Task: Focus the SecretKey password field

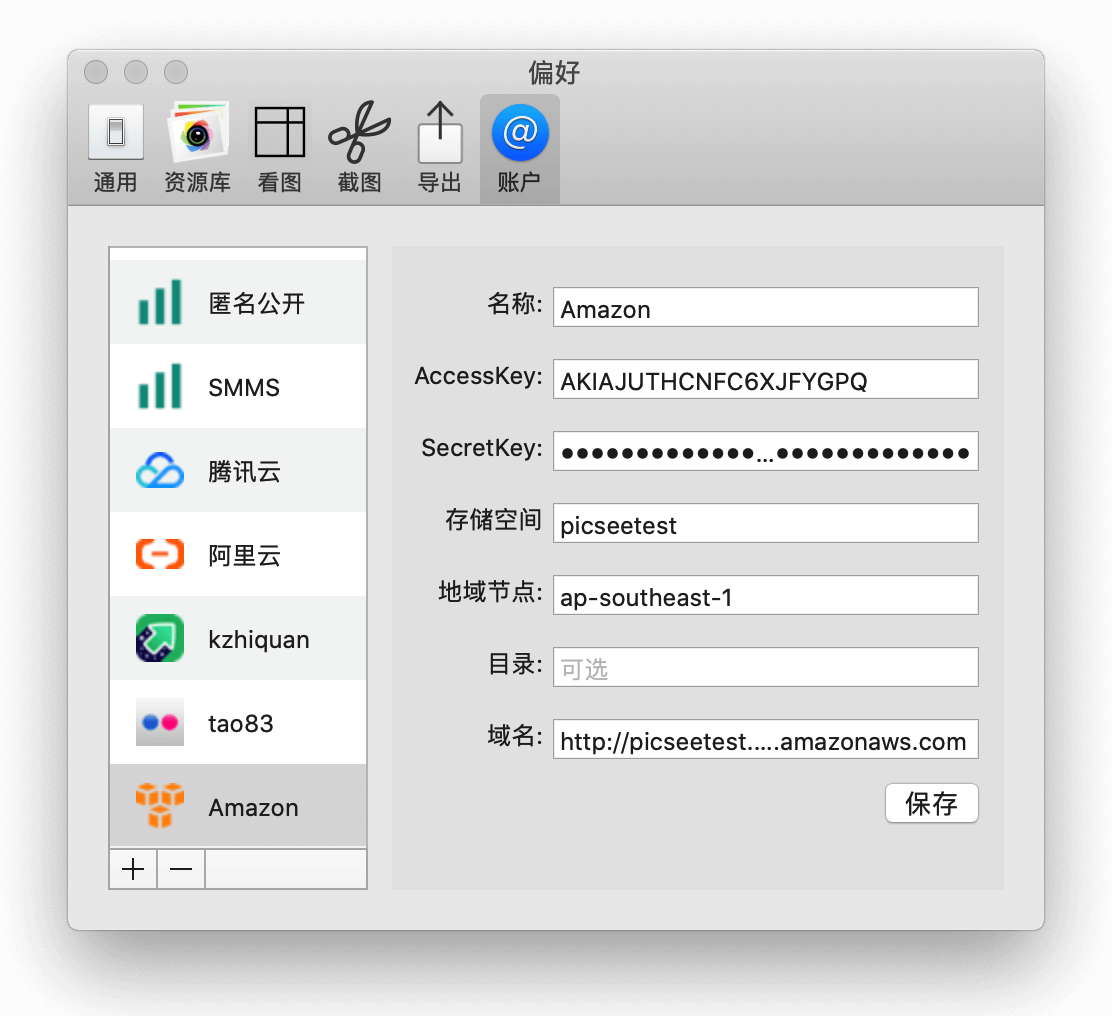Action: point(766,451)
